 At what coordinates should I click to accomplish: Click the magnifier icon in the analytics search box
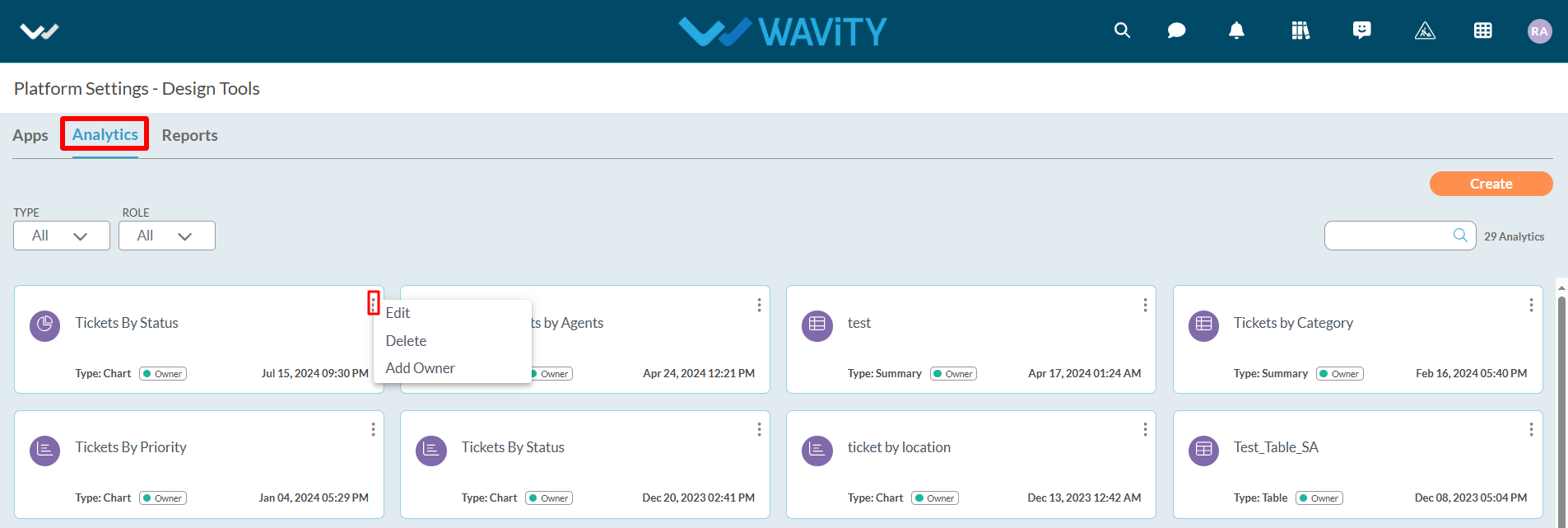tap(1460, 235)
